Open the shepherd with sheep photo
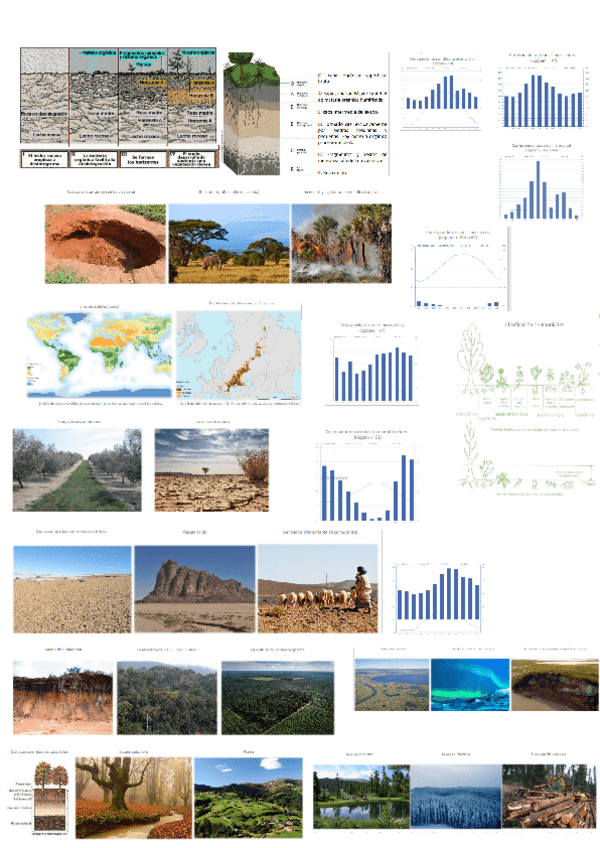The image size is (600, 848). (x=318, y=588)
